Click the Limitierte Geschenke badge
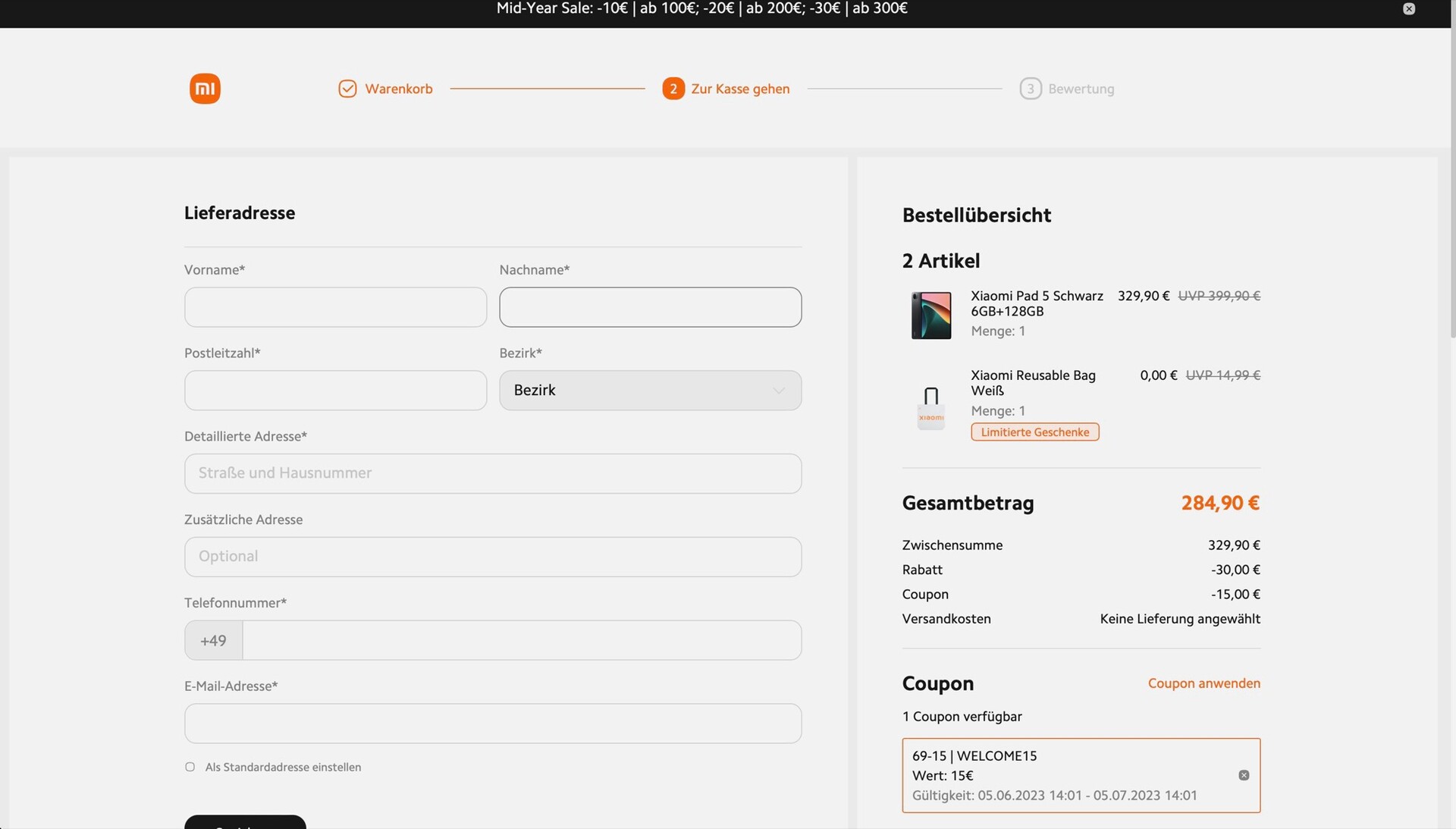1456x829 pixels. coord(1034,432)
